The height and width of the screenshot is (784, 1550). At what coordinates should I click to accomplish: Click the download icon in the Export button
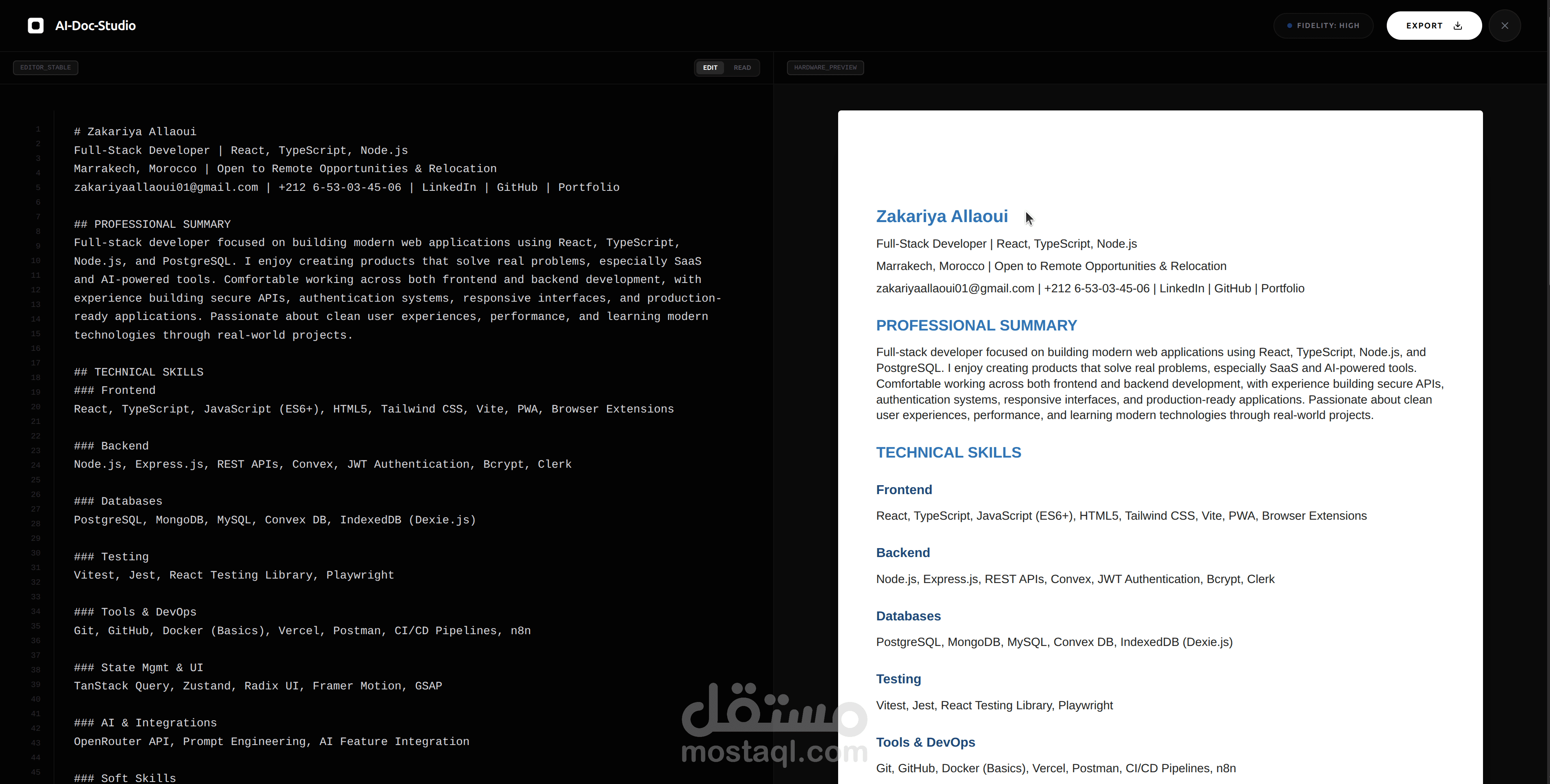(x=1458, y=25)
